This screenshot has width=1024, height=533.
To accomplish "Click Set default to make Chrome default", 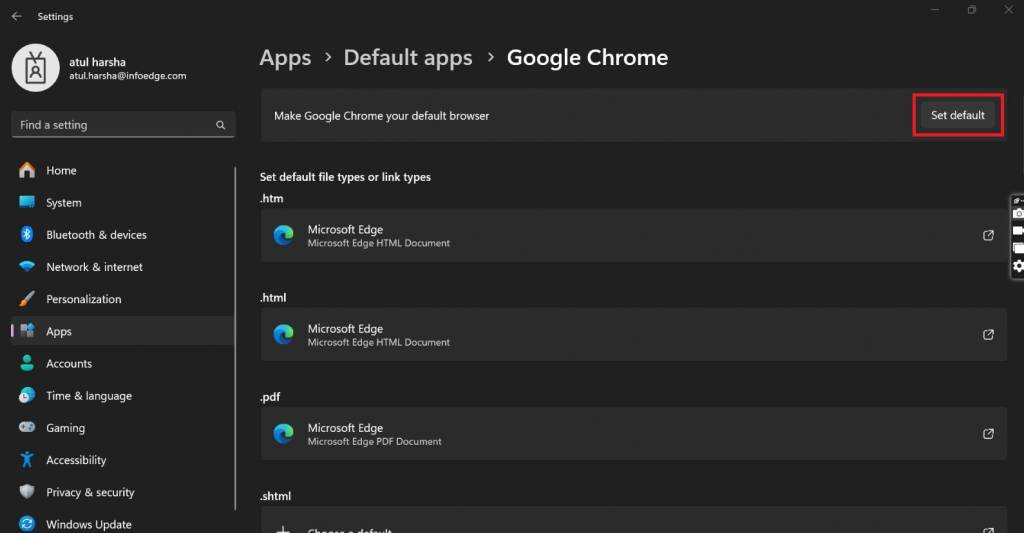I will pyautogui.click(x=957, y=115).
